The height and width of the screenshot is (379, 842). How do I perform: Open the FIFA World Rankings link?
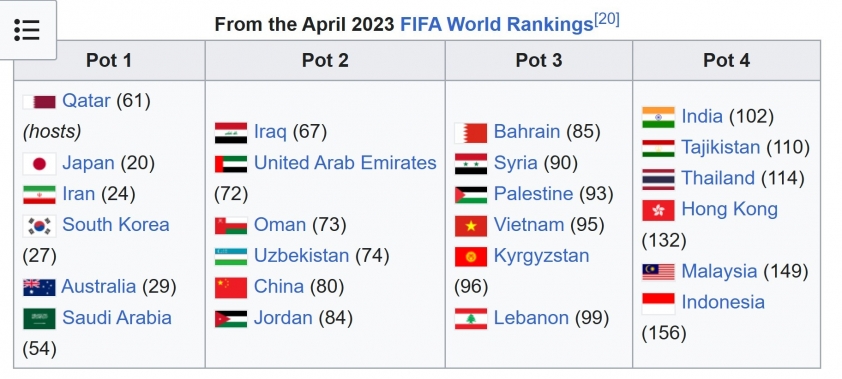(x=497, y=25)
